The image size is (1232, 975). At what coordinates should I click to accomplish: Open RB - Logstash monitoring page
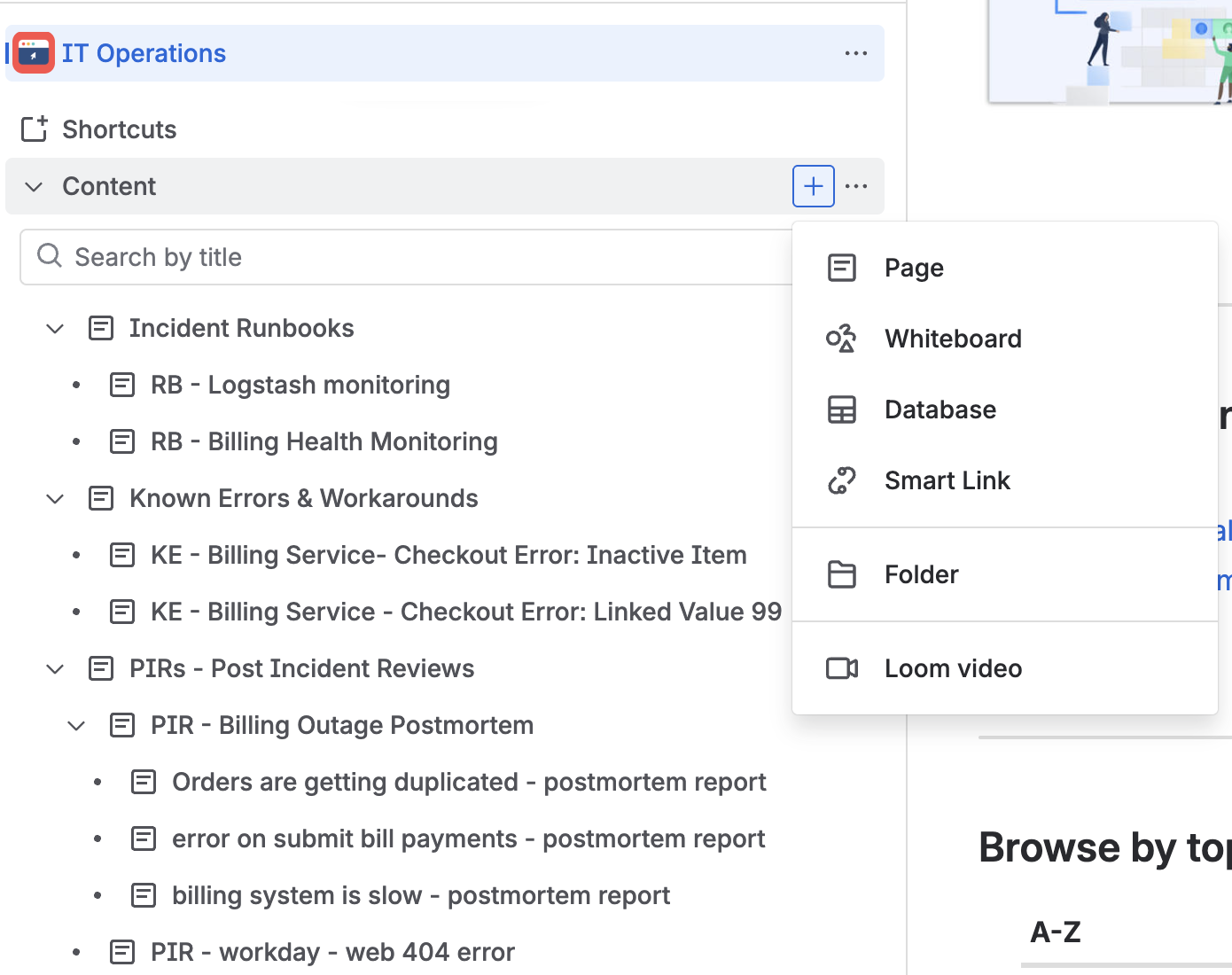pos(300,385)
